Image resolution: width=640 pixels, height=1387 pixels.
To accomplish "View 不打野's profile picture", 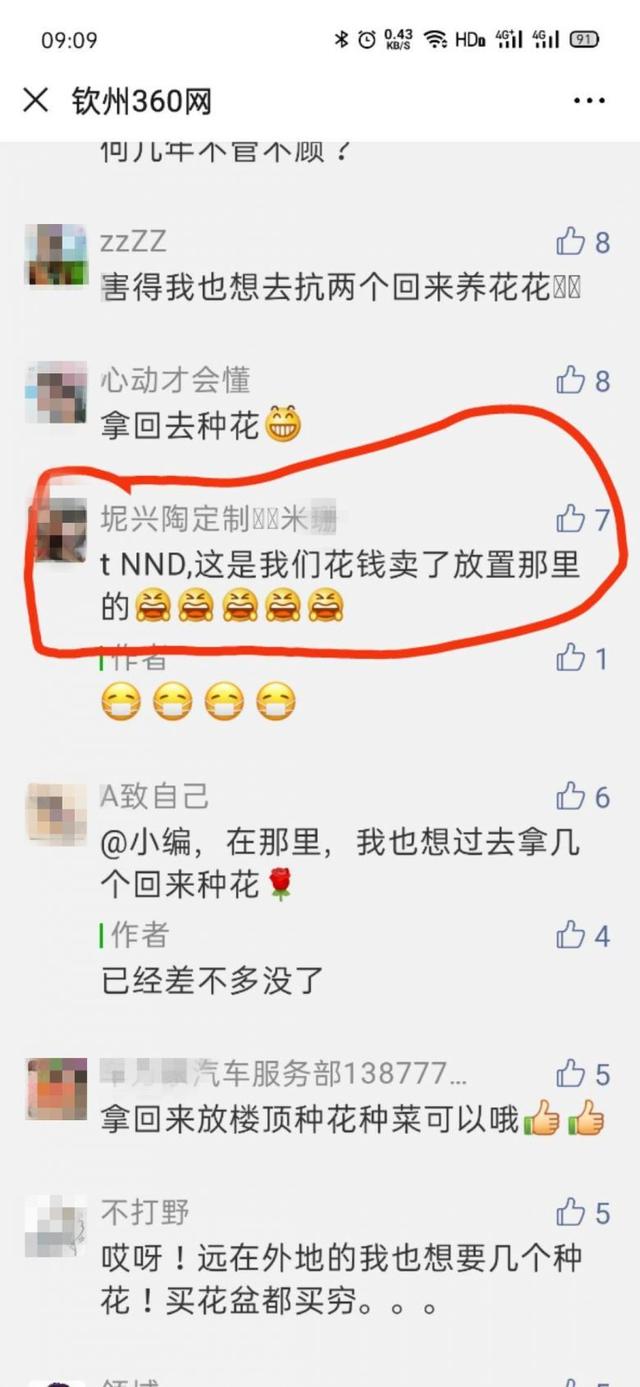I will [56, 1229].
